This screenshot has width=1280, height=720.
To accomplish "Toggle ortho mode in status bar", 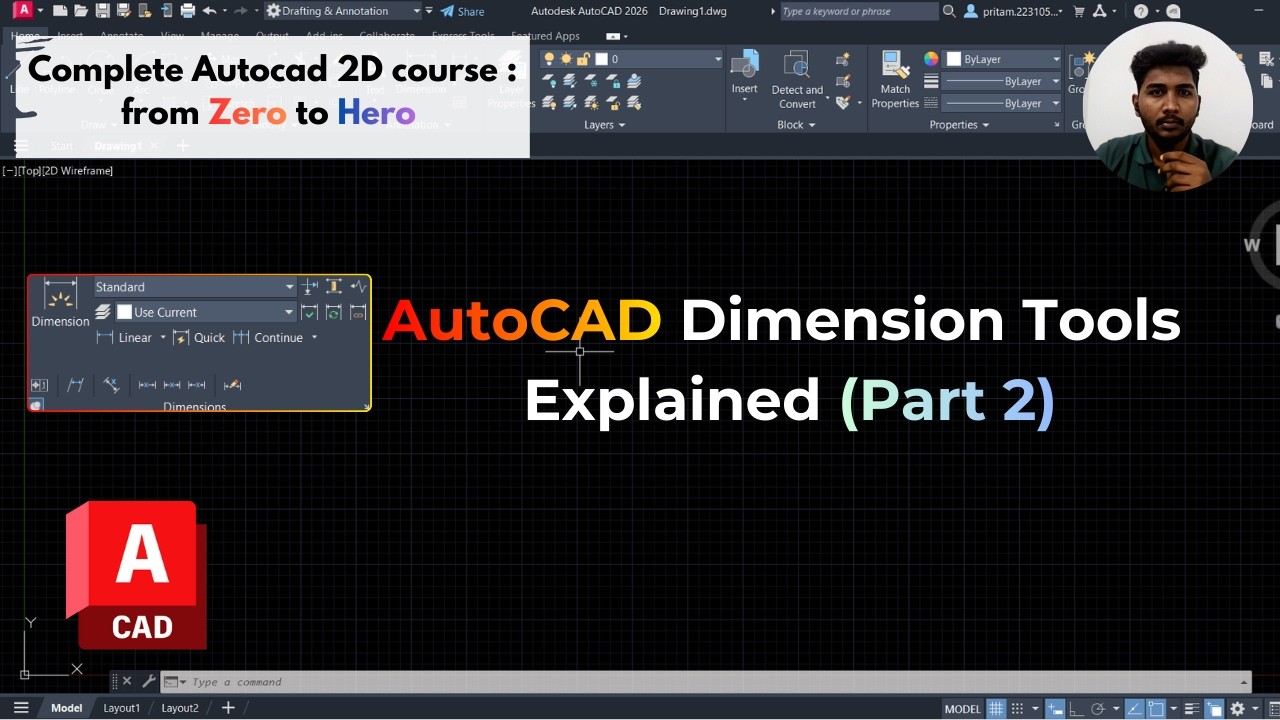I will pyautogui.click(x=1077, y=709).
